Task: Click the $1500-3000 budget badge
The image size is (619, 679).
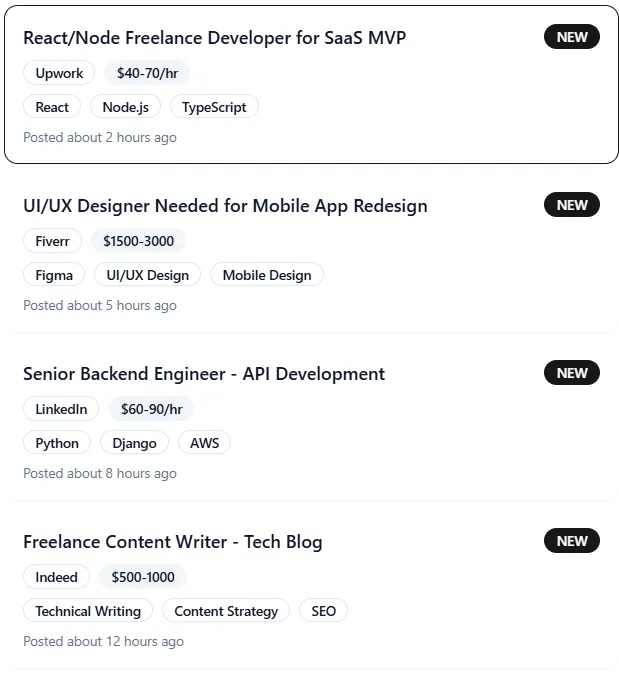Action: pos(138,241)
